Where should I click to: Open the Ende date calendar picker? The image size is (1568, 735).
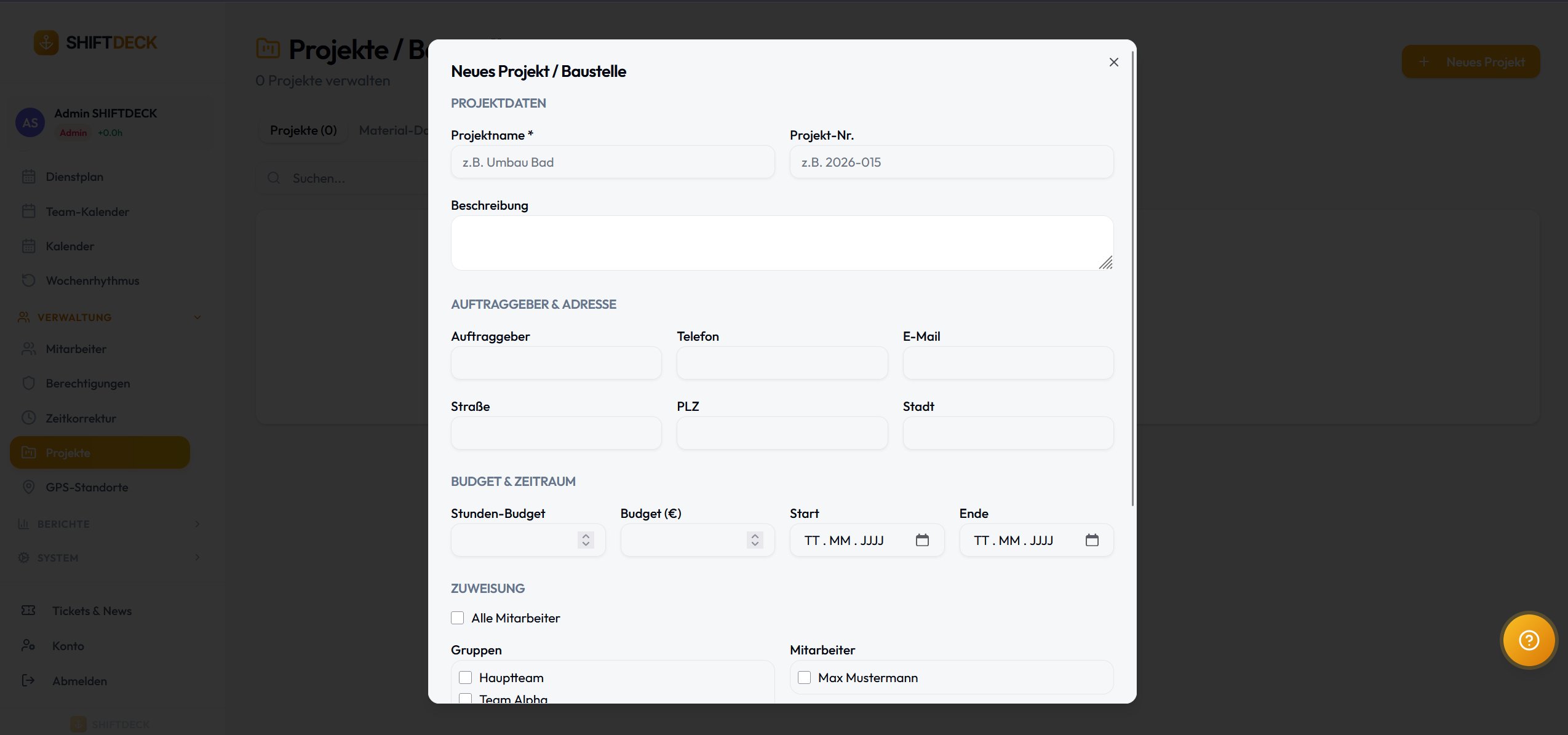point(1092,540)
